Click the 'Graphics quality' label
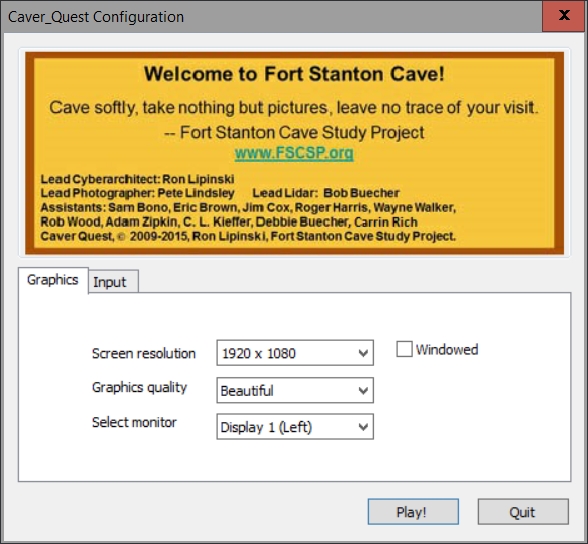This screenshot has height=544, width=588. point(139,388)
